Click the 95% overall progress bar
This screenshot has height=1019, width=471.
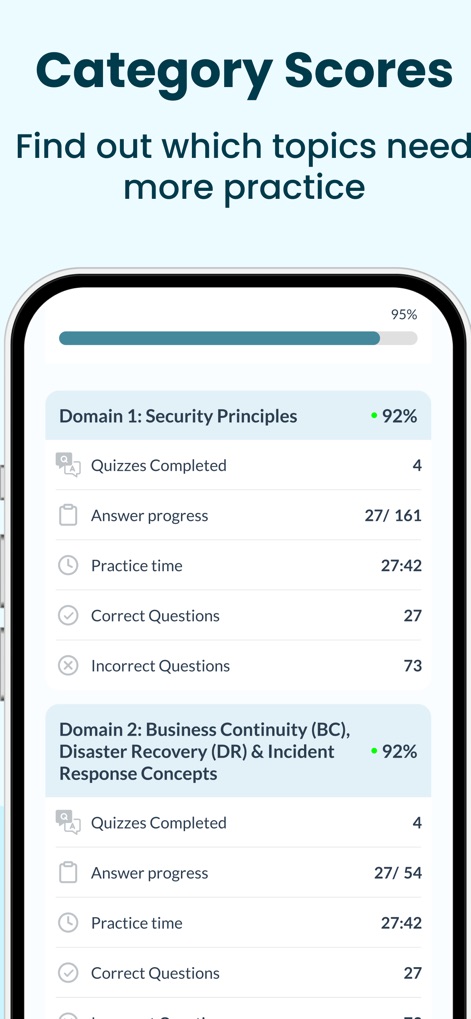(x=238, y=338)
